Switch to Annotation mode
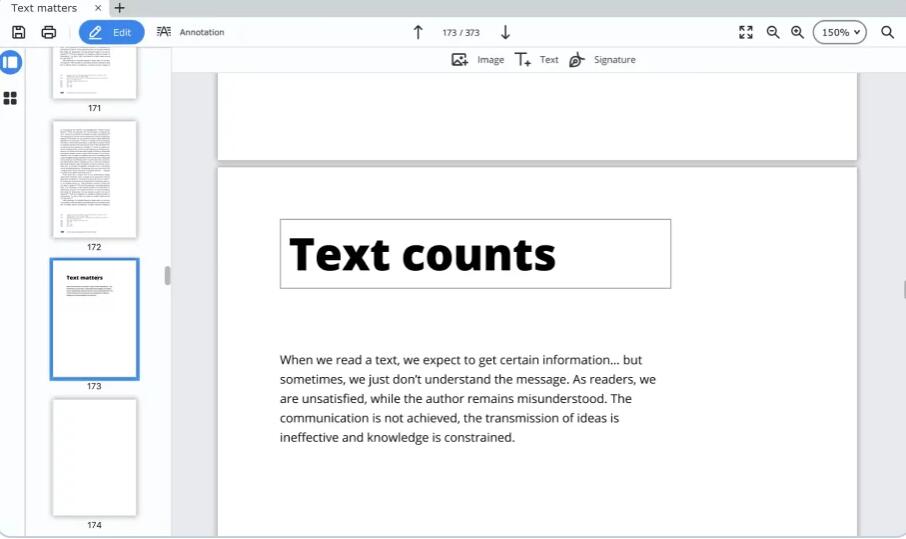The height and width of the screenshot is (539, 906). [191, 32]
